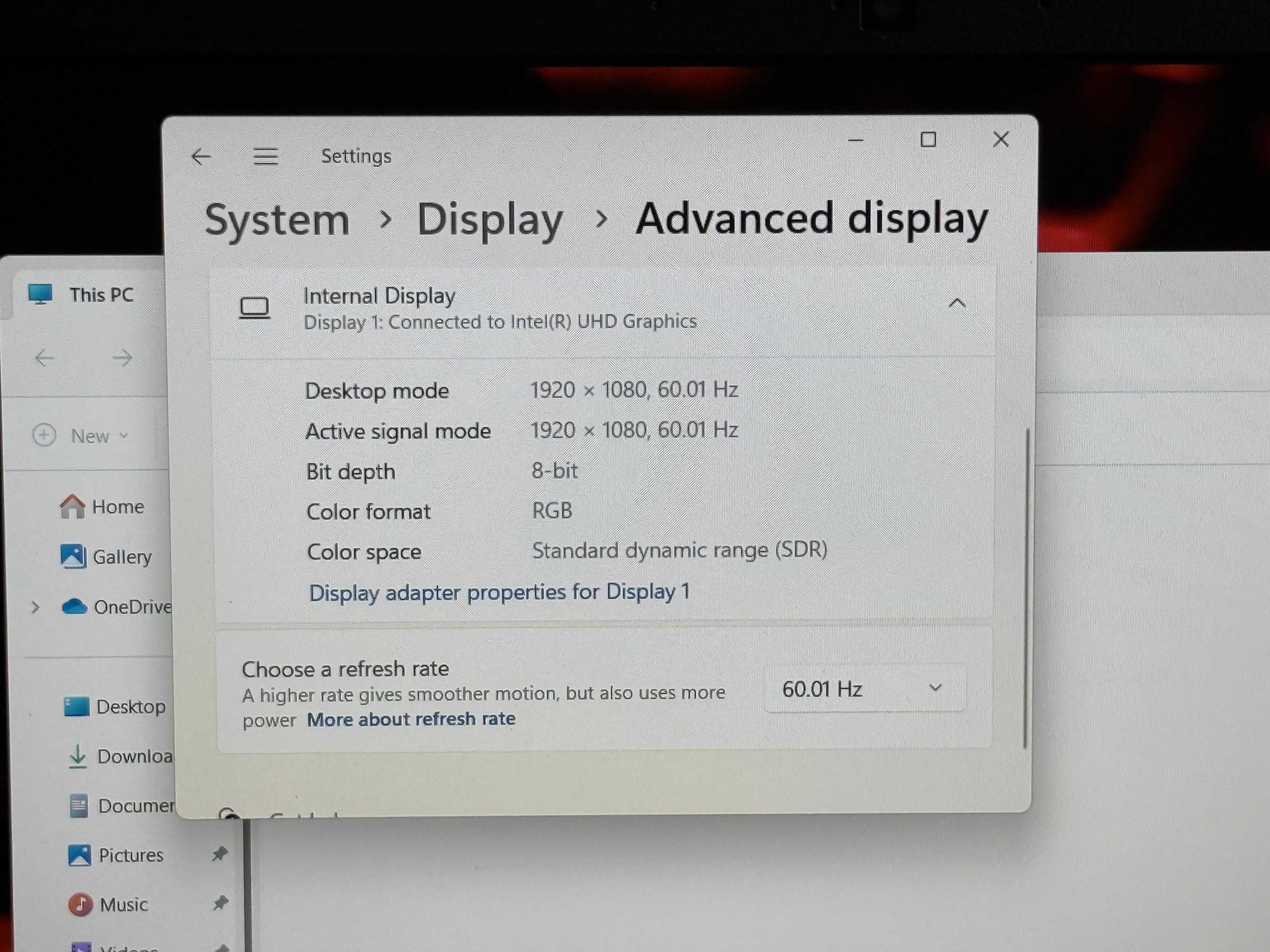Open More about refresh rate link
This screenshot has width=1270, height=952.
[x=411, y=719]
